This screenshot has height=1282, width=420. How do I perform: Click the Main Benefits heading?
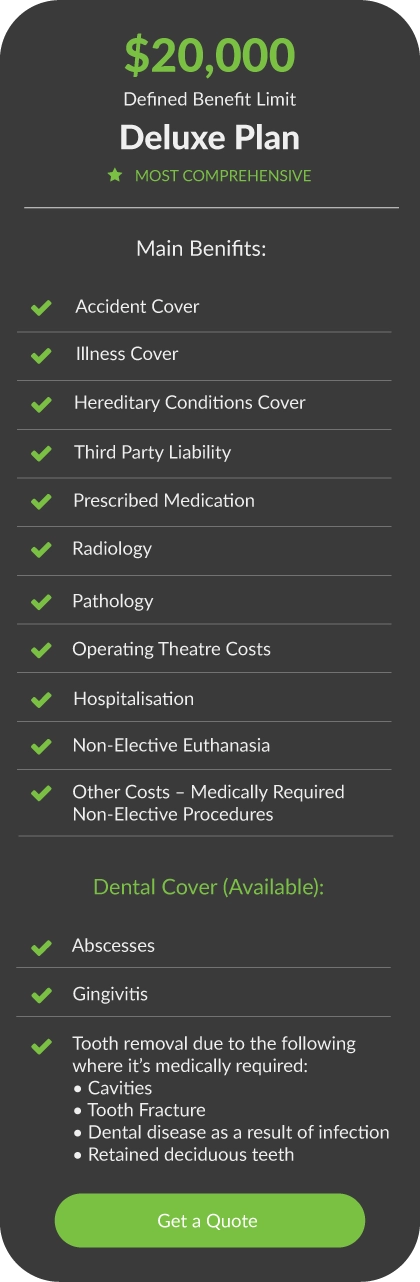pyautogui.click(x=201, y=248)
